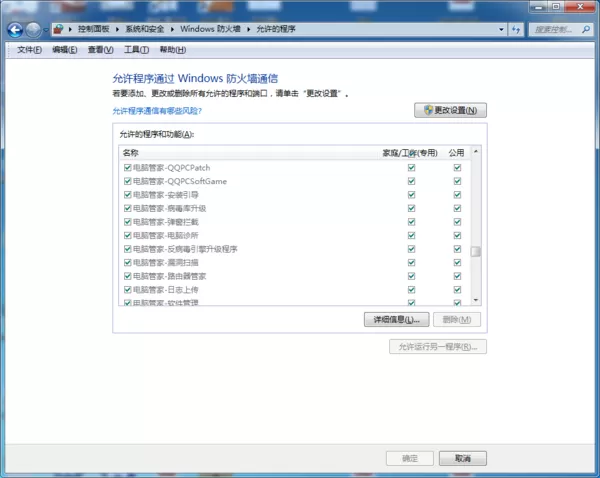This screenshot has width=600, height=478.
Task: Toggle the name checkbox for 电脑管家-病毒库升级
Action: [x=128, y=208]
